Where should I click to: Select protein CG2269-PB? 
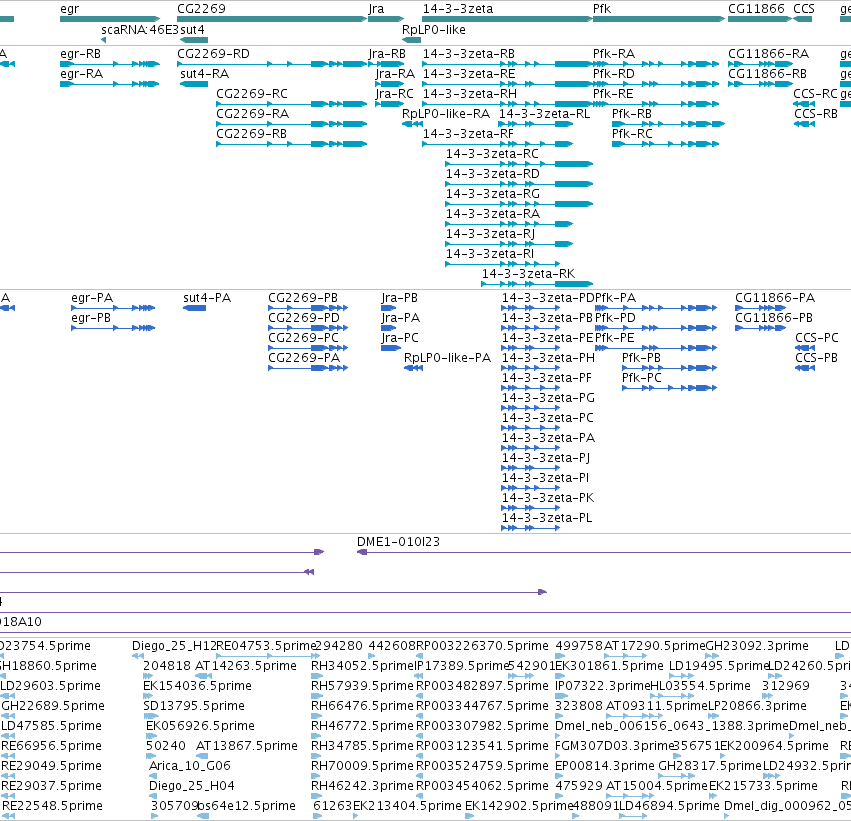[308, 308]
